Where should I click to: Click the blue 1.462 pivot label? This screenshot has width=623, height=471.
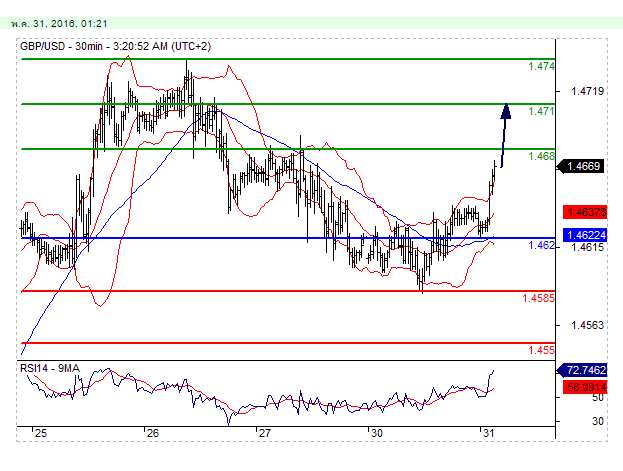pos(541,245)
